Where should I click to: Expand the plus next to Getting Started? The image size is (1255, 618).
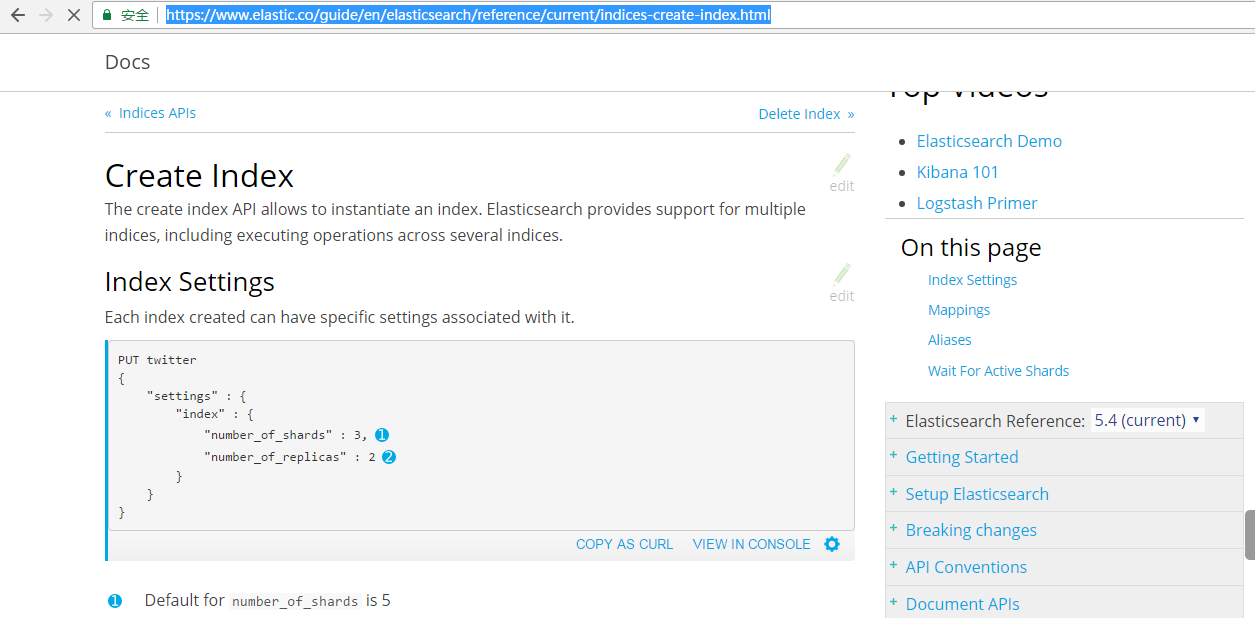point(894,456)
